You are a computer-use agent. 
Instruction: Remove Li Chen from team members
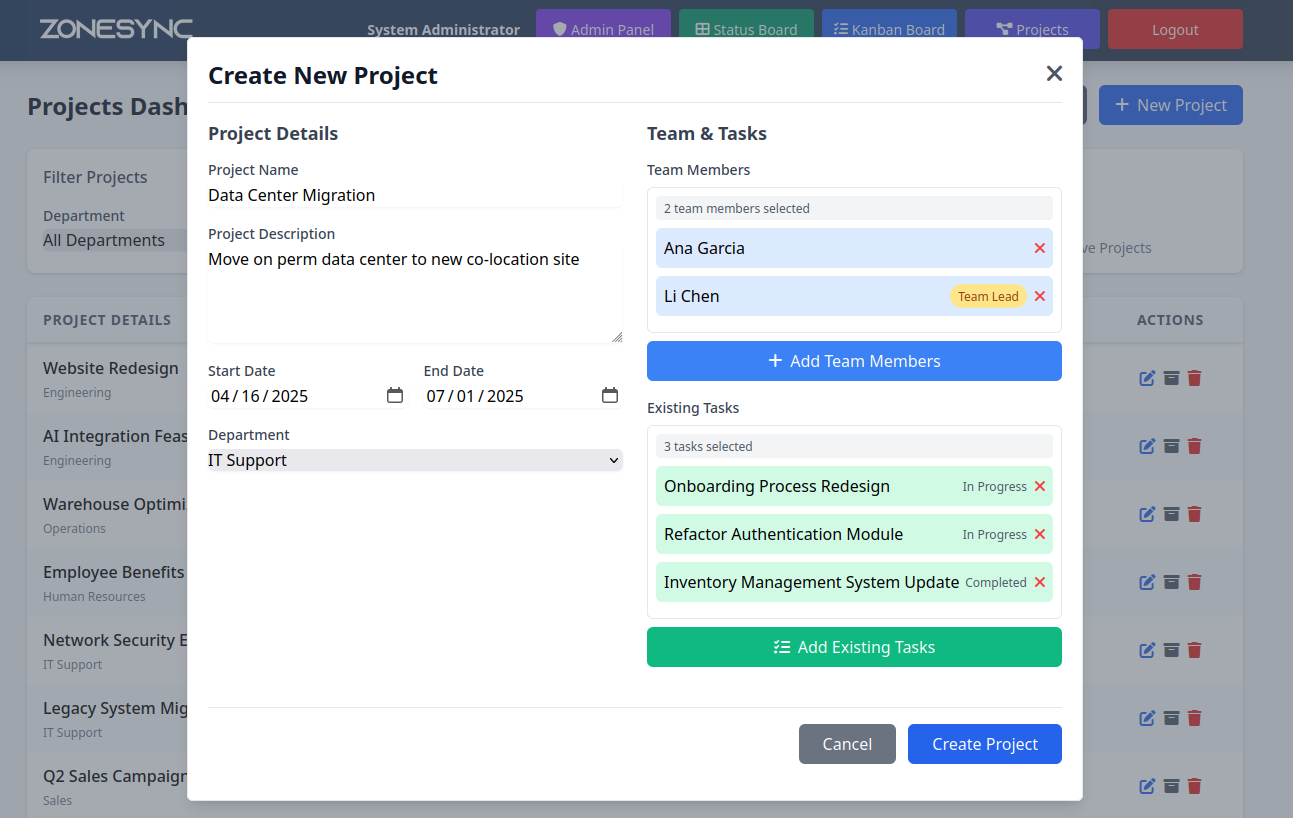click(x=1040, y=296)
